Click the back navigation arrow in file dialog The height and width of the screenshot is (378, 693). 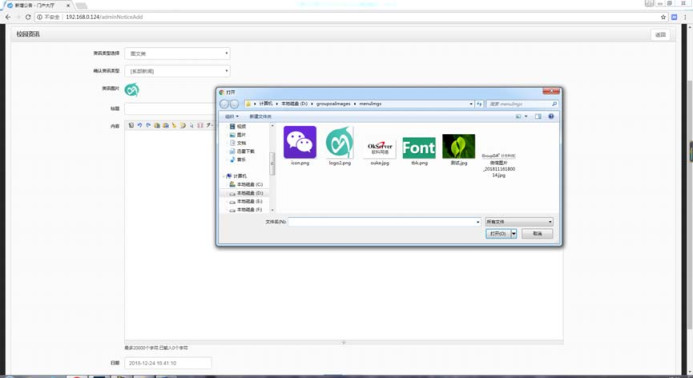pos(224,104)
